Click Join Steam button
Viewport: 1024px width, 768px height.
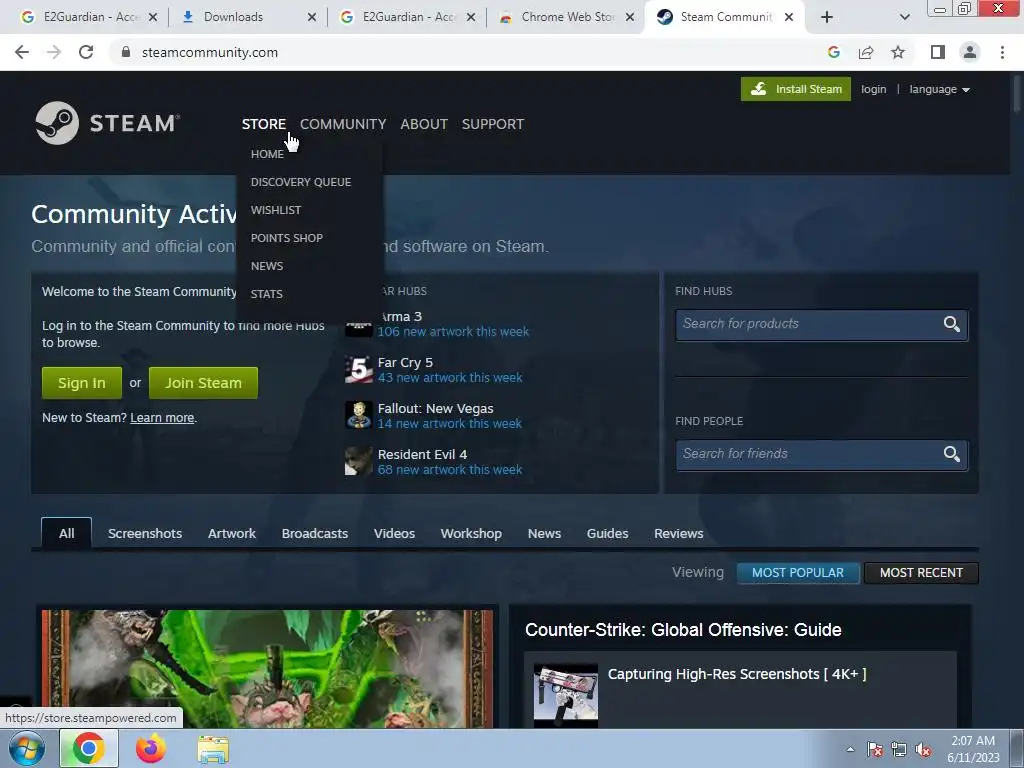tap(203, 383)
